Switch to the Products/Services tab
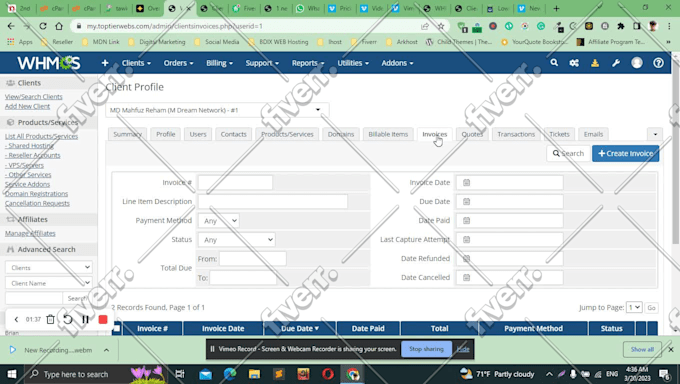Viewport: 680px width, 384px height. (x=287, y=134)
